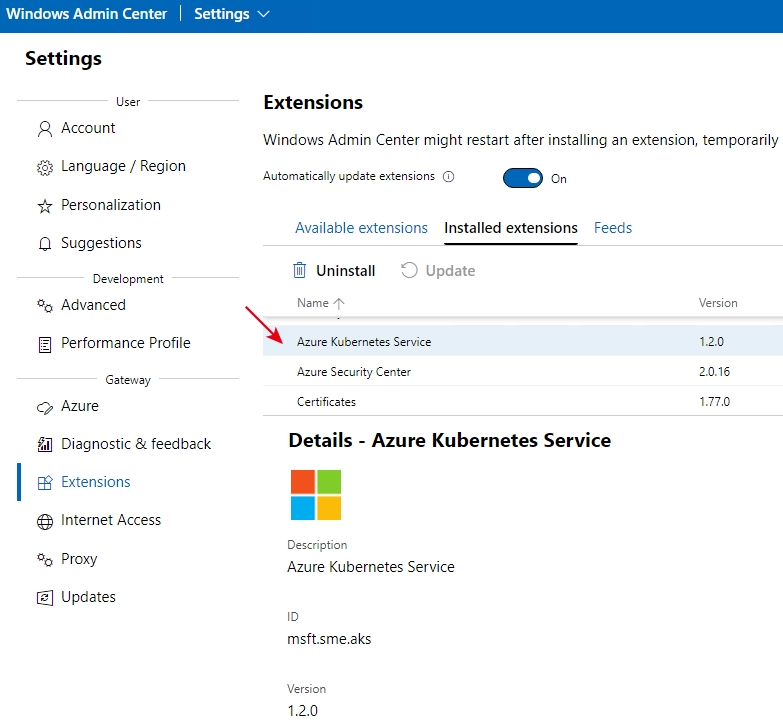Click the Extensions puzzle icon
783x726 pixels.
pos(45,482)
